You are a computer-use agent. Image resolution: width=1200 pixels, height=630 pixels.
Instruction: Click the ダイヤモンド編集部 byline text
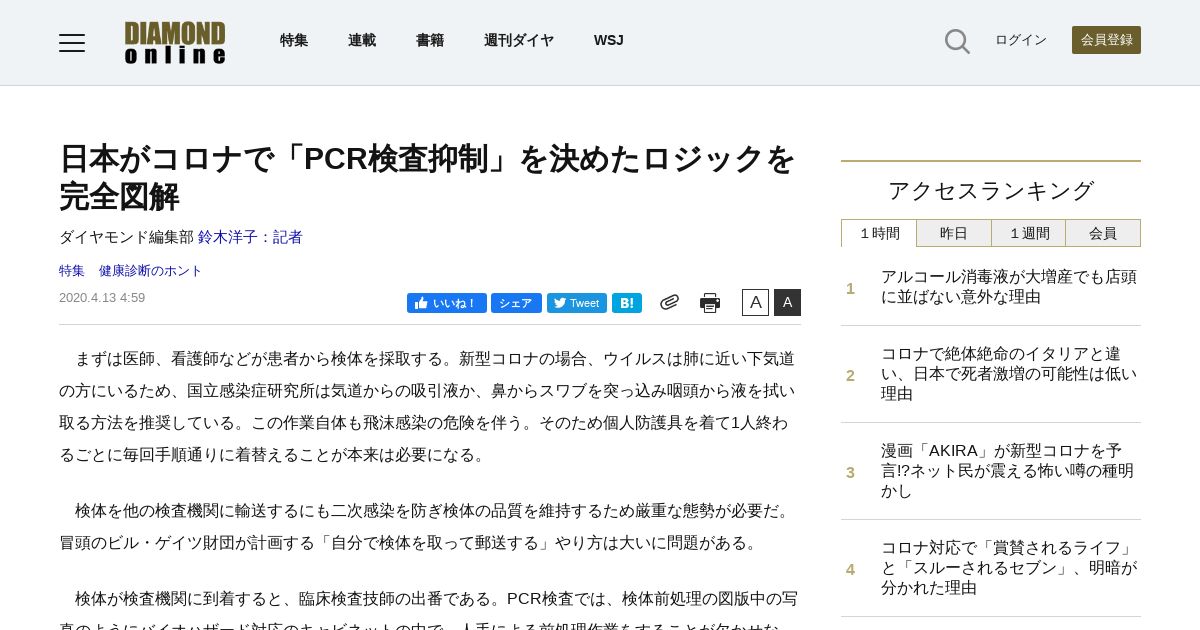(x=126, y=237)
